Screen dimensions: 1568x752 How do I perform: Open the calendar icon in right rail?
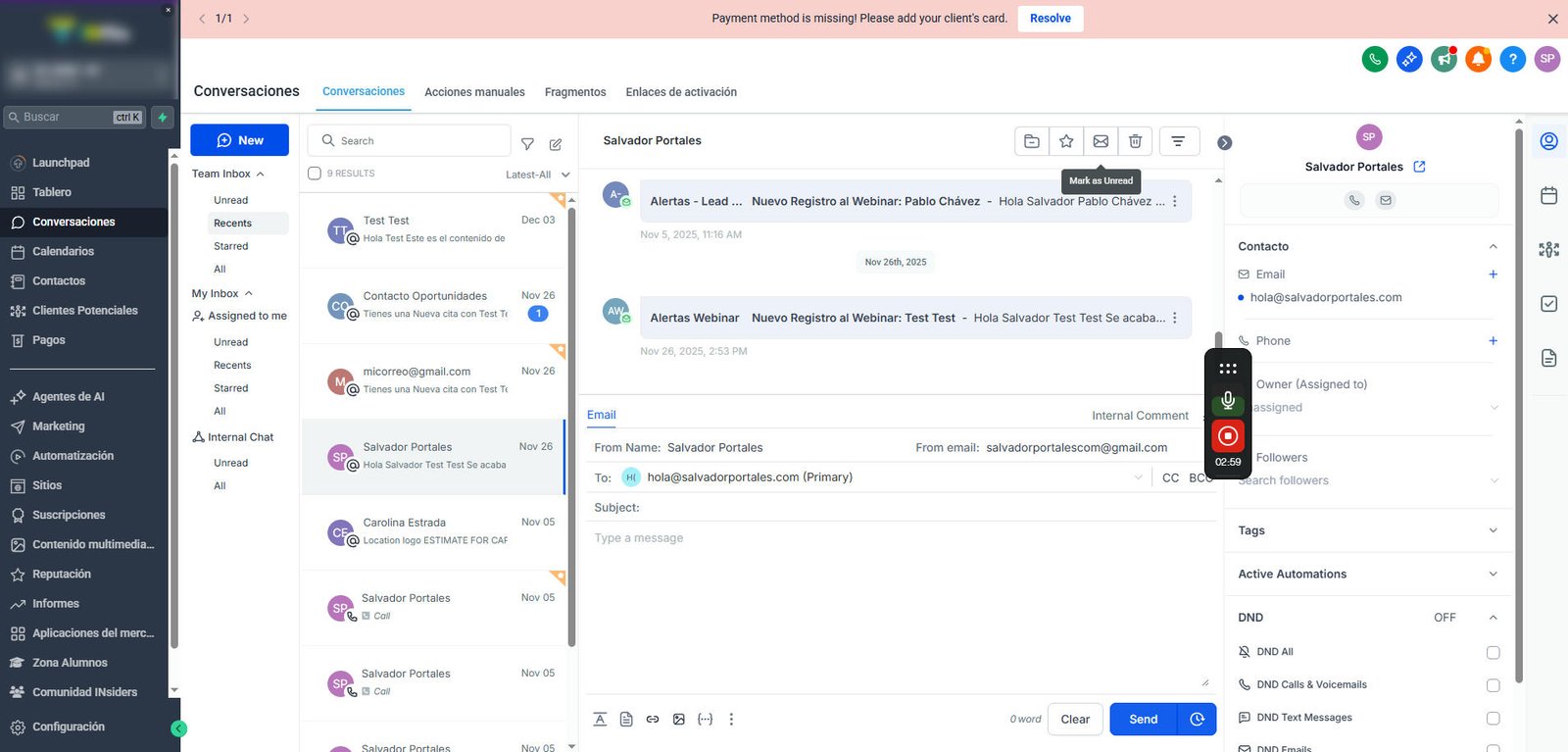(1548, 195)
